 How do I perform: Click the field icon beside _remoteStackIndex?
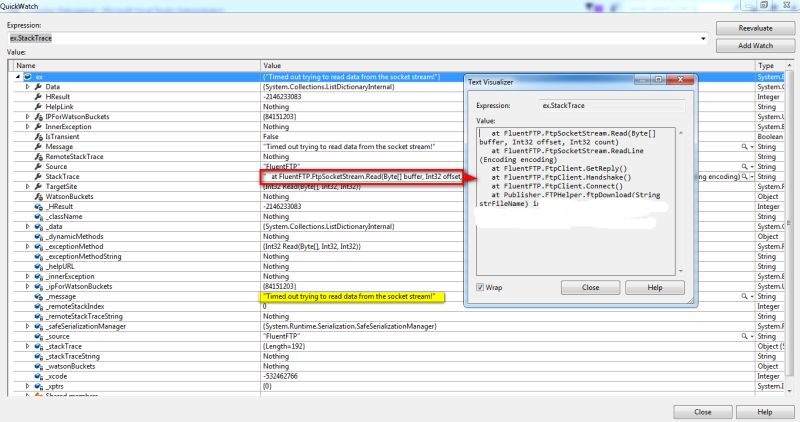pyautogui.click(x=38, y=307)
